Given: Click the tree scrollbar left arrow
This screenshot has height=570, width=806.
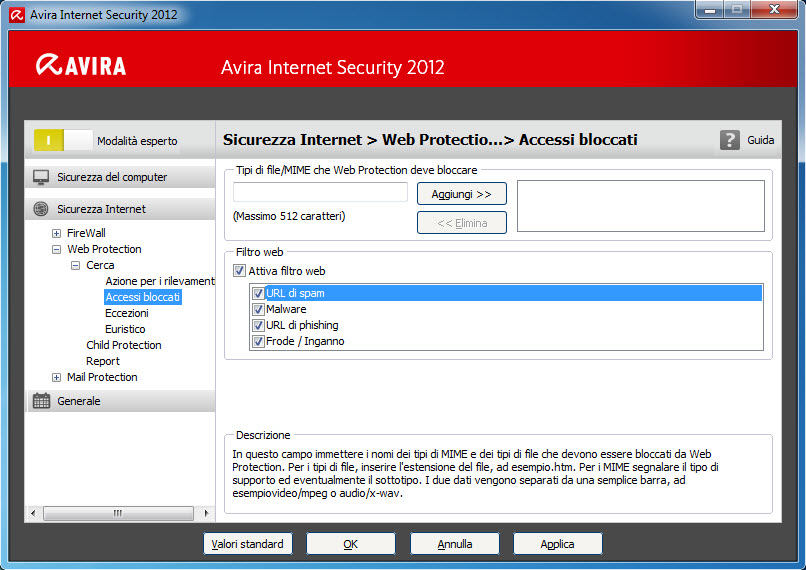Looking at the screenshot, I should (x=33, y=513).
